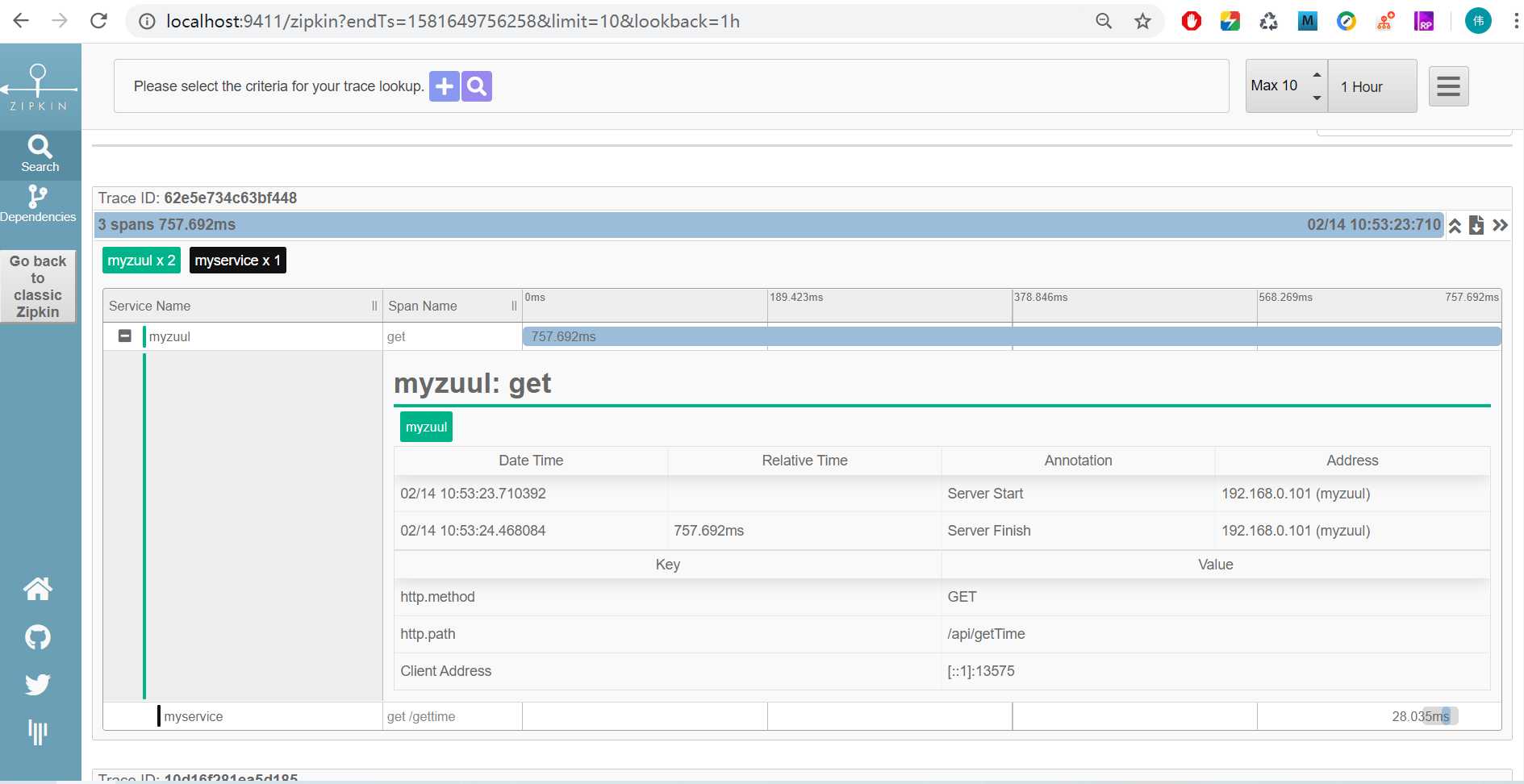Open the blue M extension icon
This screenshot has width=1524, height=784.
[x=1308, y=22]
